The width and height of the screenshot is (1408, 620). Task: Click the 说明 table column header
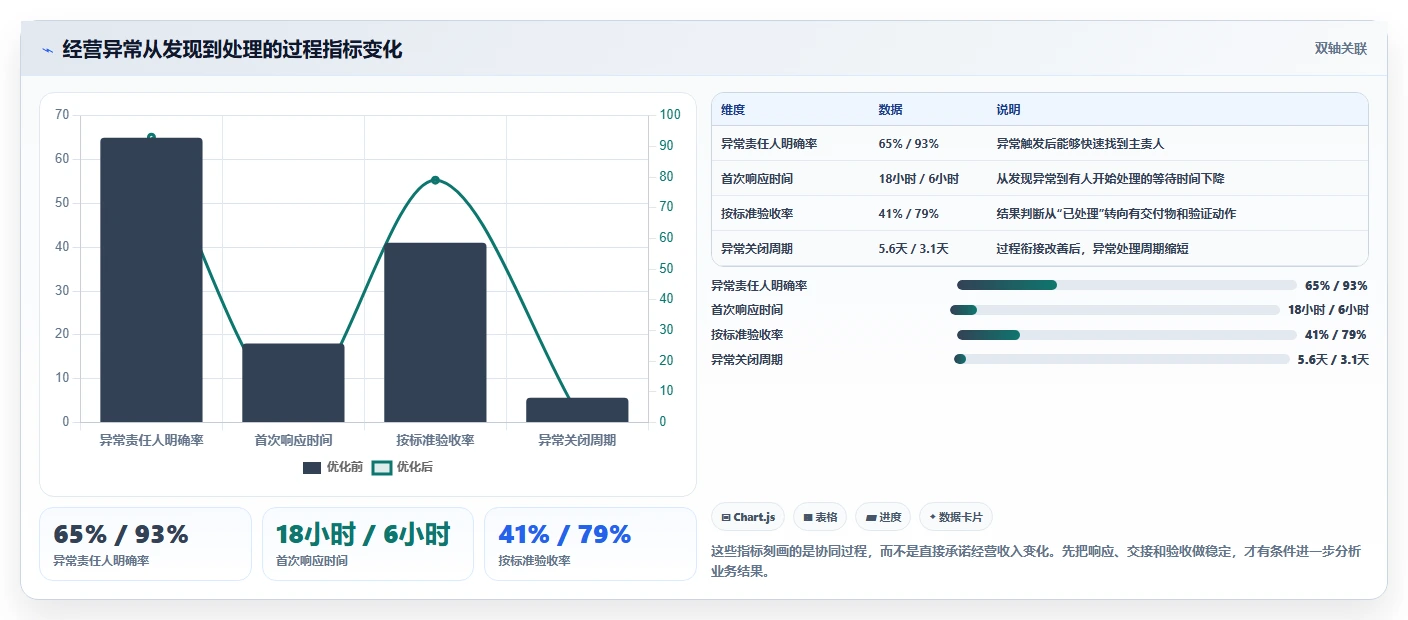1008,110
